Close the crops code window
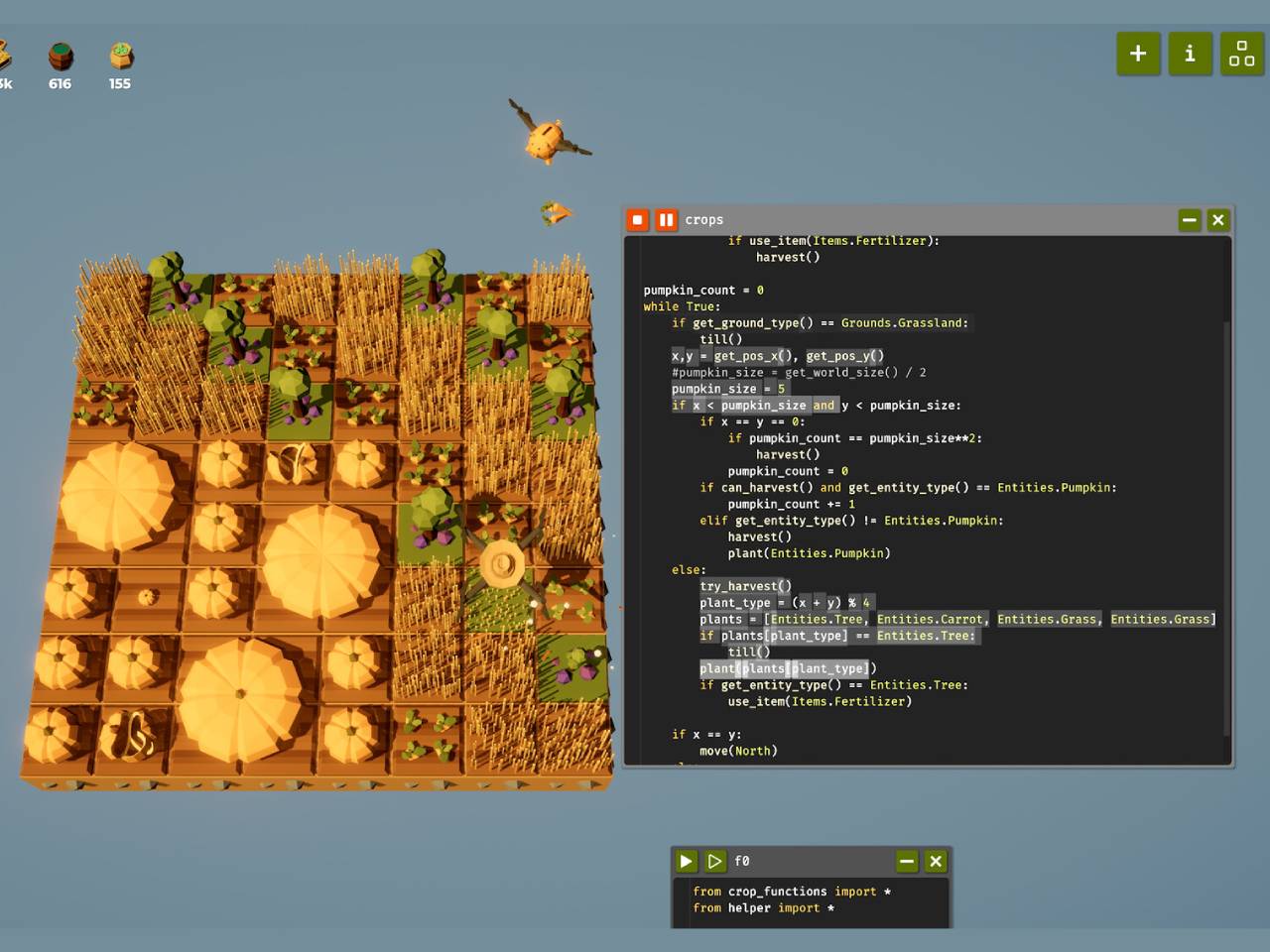Viewport: 1270px width, 952px height. pyautogui.click(x=1218, y=219)
